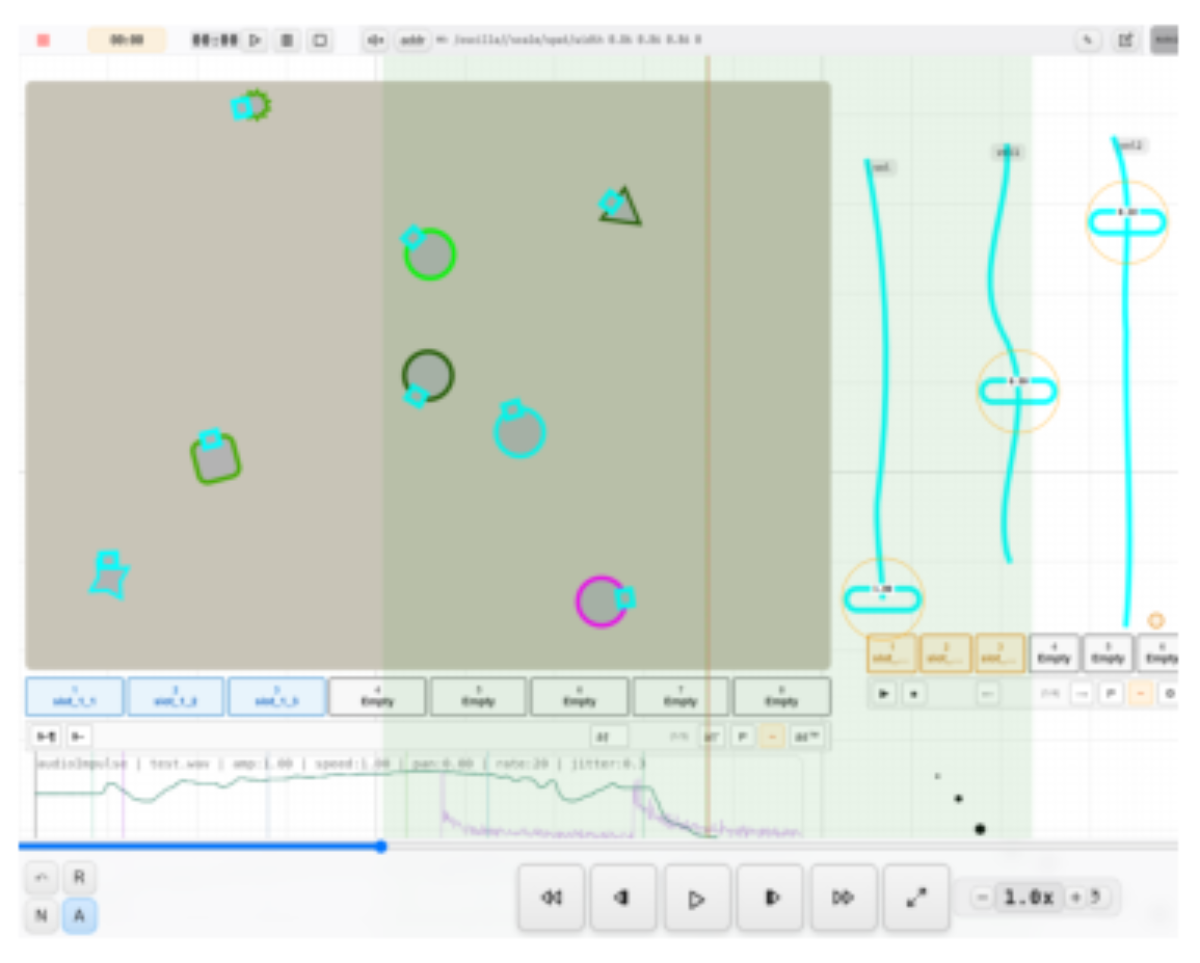
Task: Select the dark green triangle node
Action: (624, 208)
